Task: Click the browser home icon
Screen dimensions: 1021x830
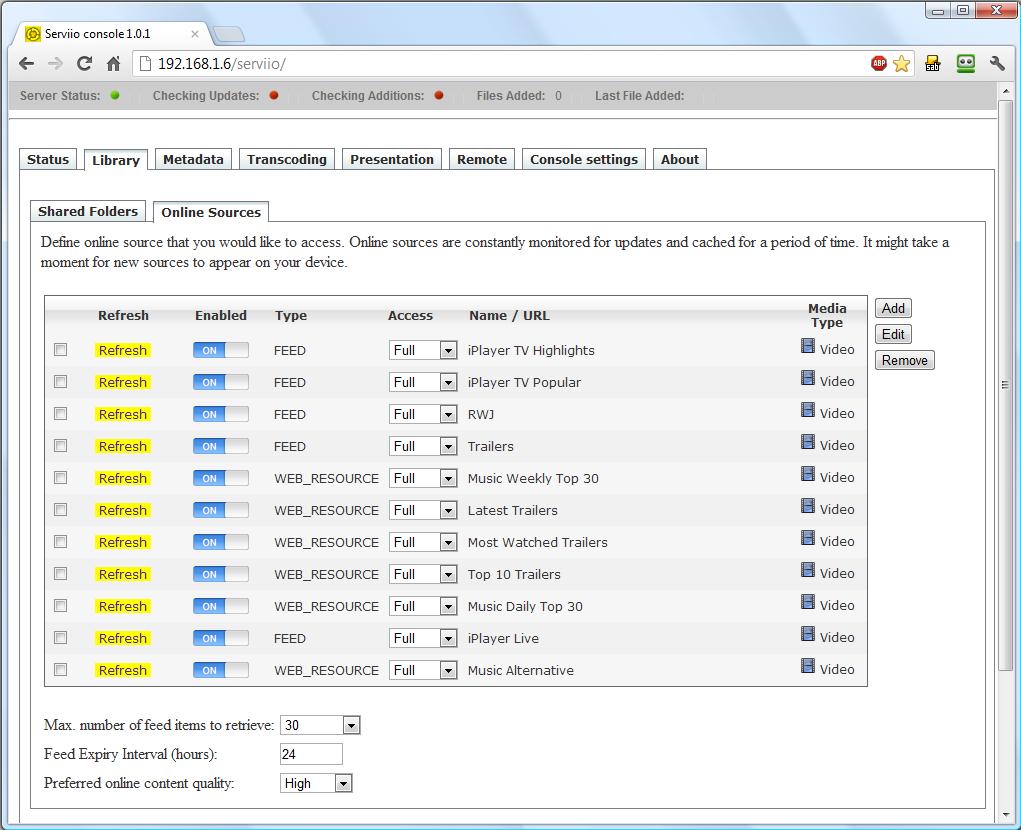Action: 113,64
